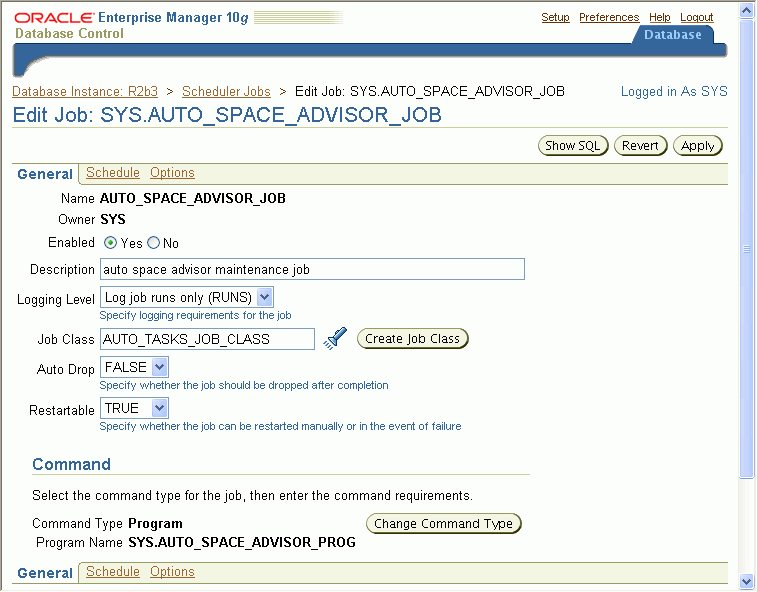Click the Revert button
Image resolution: width=757 pixels, height=592 pixels.
pos(640,146)
